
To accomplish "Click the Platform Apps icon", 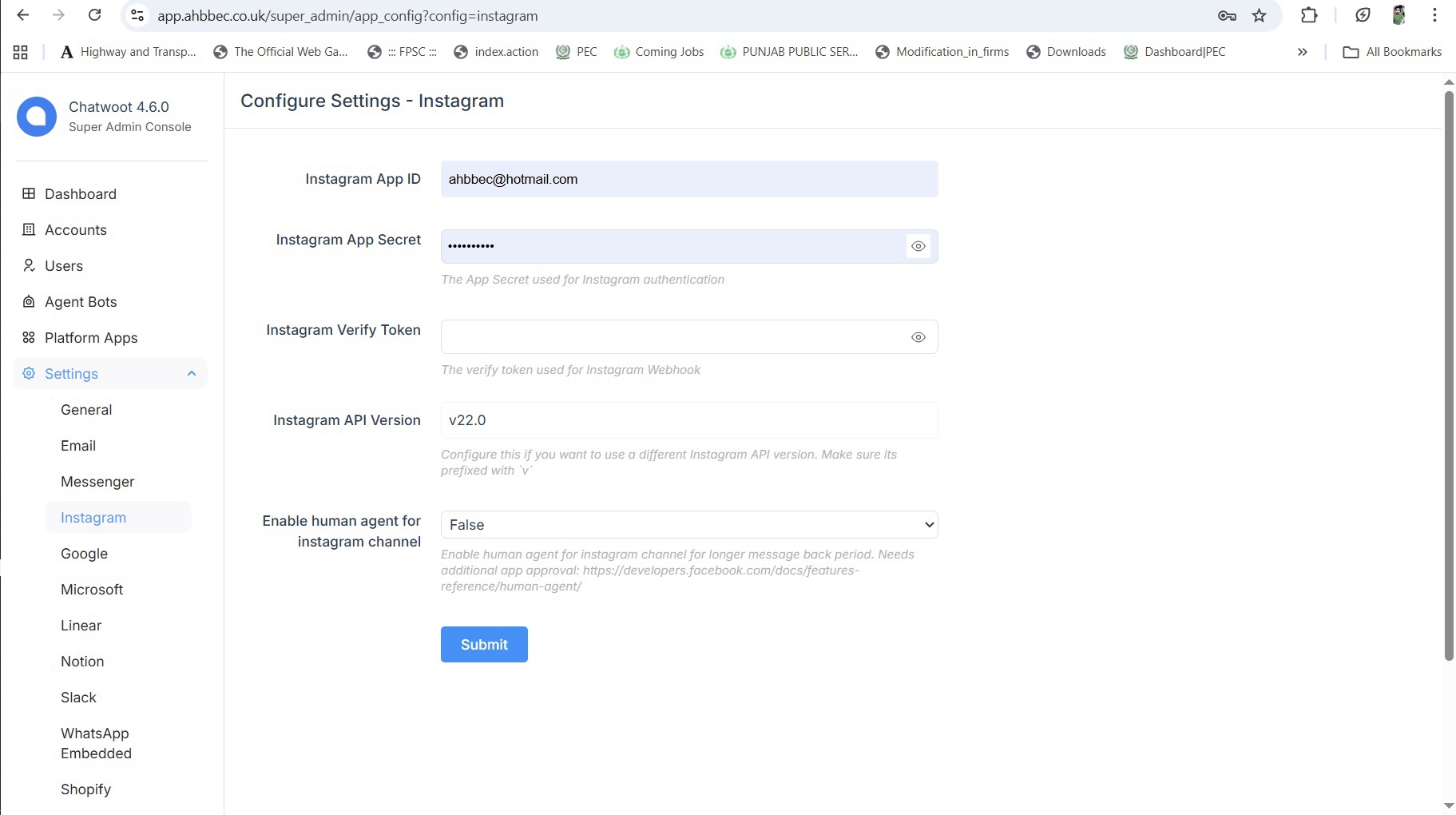I will (x=29, y=337).
